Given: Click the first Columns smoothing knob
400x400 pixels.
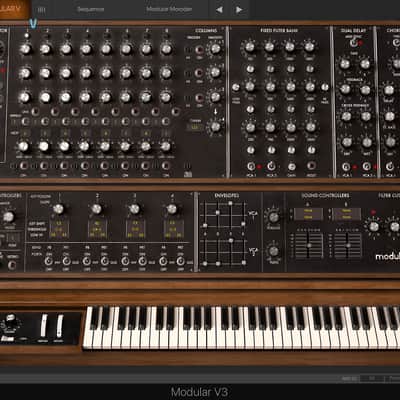Looking at the screenshot, I should pos(215,49).
